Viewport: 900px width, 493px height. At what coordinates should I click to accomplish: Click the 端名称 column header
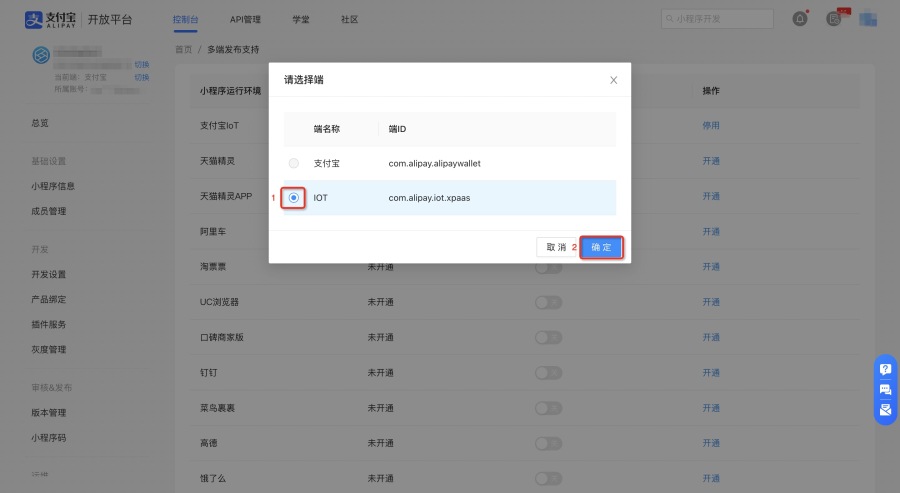327,129
